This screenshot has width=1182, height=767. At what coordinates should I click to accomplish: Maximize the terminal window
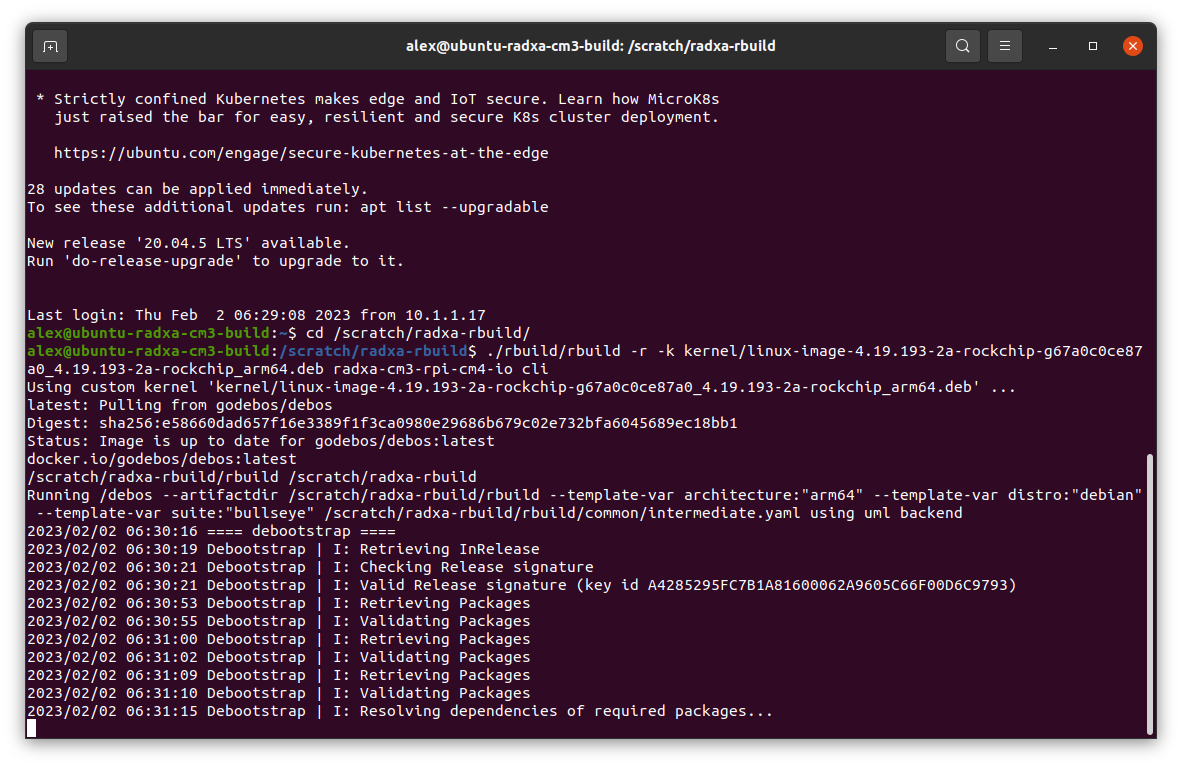click(1093, 46)
